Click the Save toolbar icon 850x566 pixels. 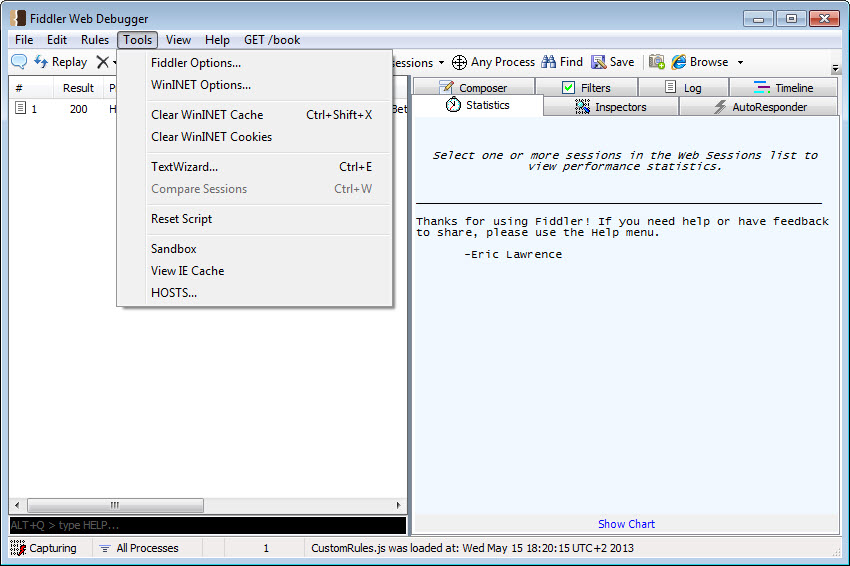(x=598, y=62)
